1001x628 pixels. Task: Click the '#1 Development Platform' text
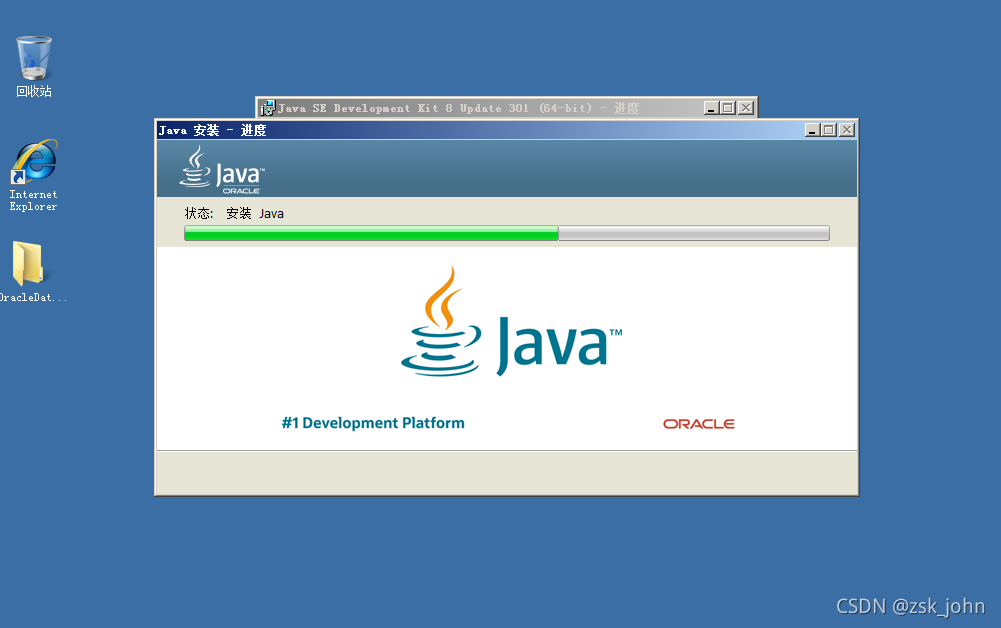373,423
